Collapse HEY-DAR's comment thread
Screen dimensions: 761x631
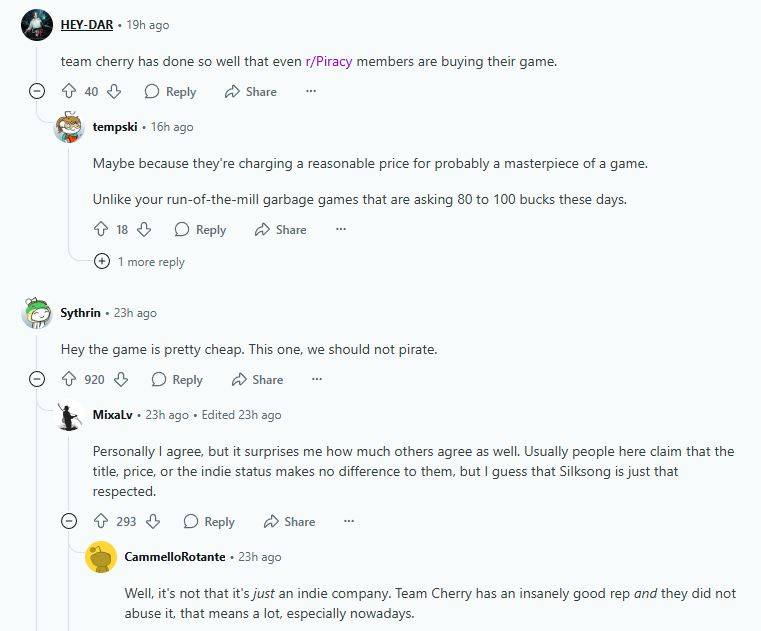[x=37, y=91]
